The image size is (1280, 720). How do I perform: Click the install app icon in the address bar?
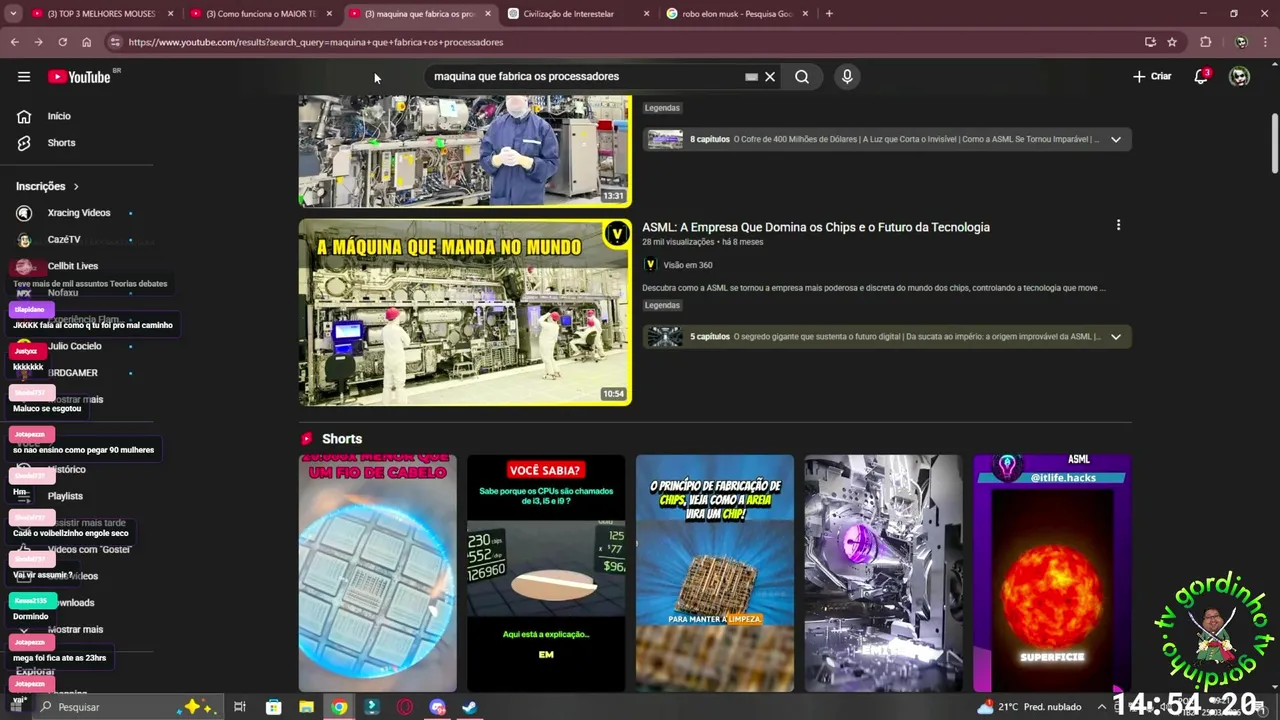point(1150,42)
